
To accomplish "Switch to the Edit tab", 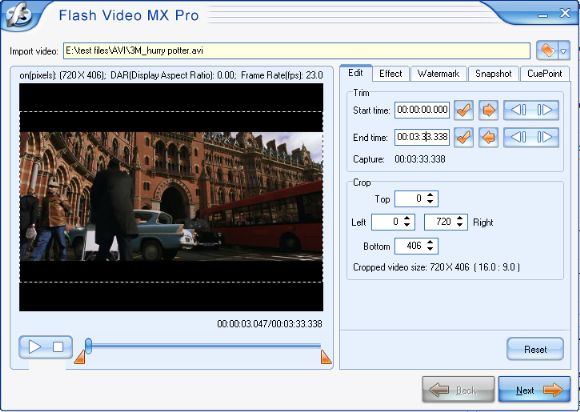I will click(x=355, y=73).
